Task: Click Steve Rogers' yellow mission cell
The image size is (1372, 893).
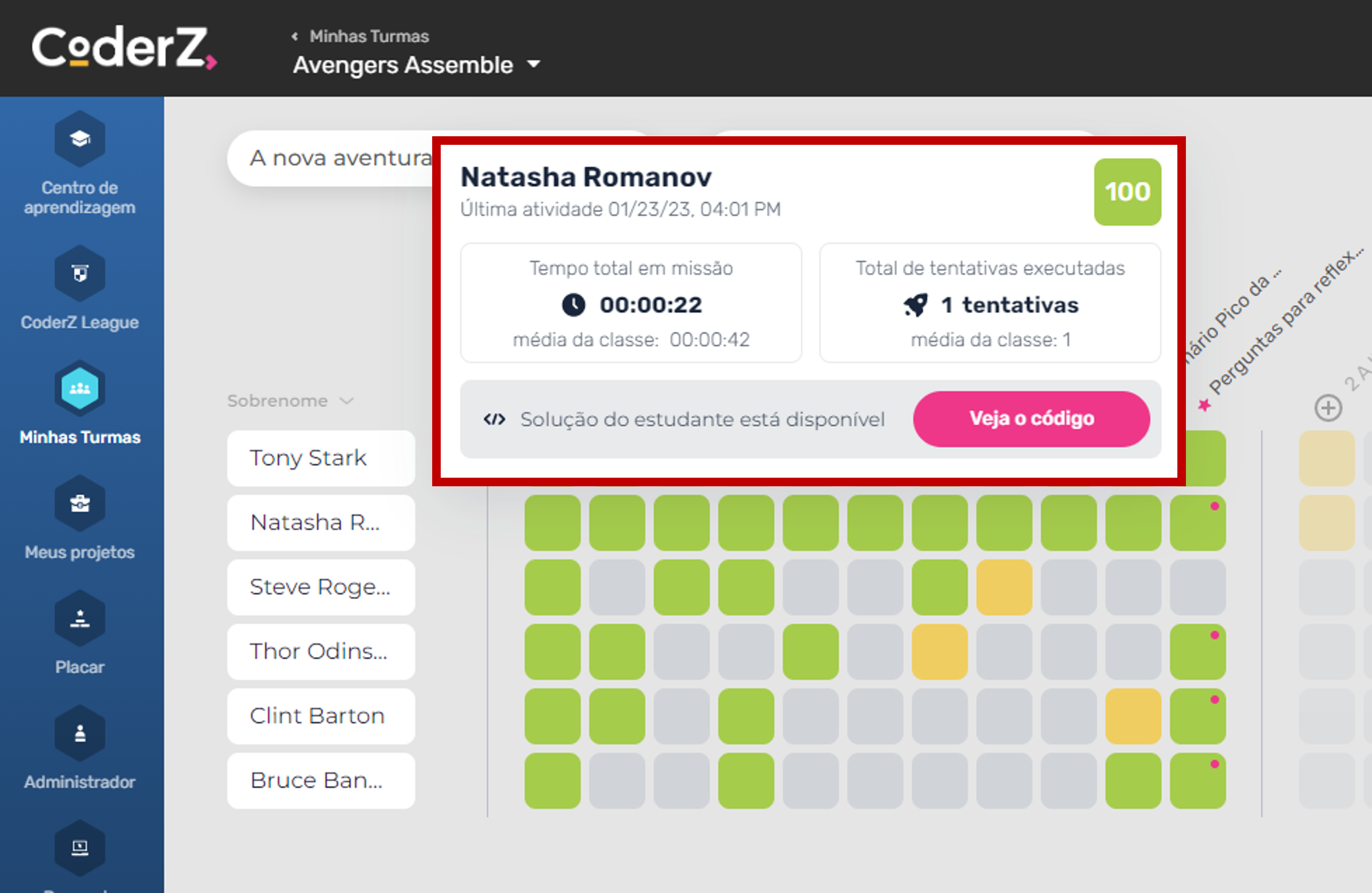Action: [x=1004, y=587]
